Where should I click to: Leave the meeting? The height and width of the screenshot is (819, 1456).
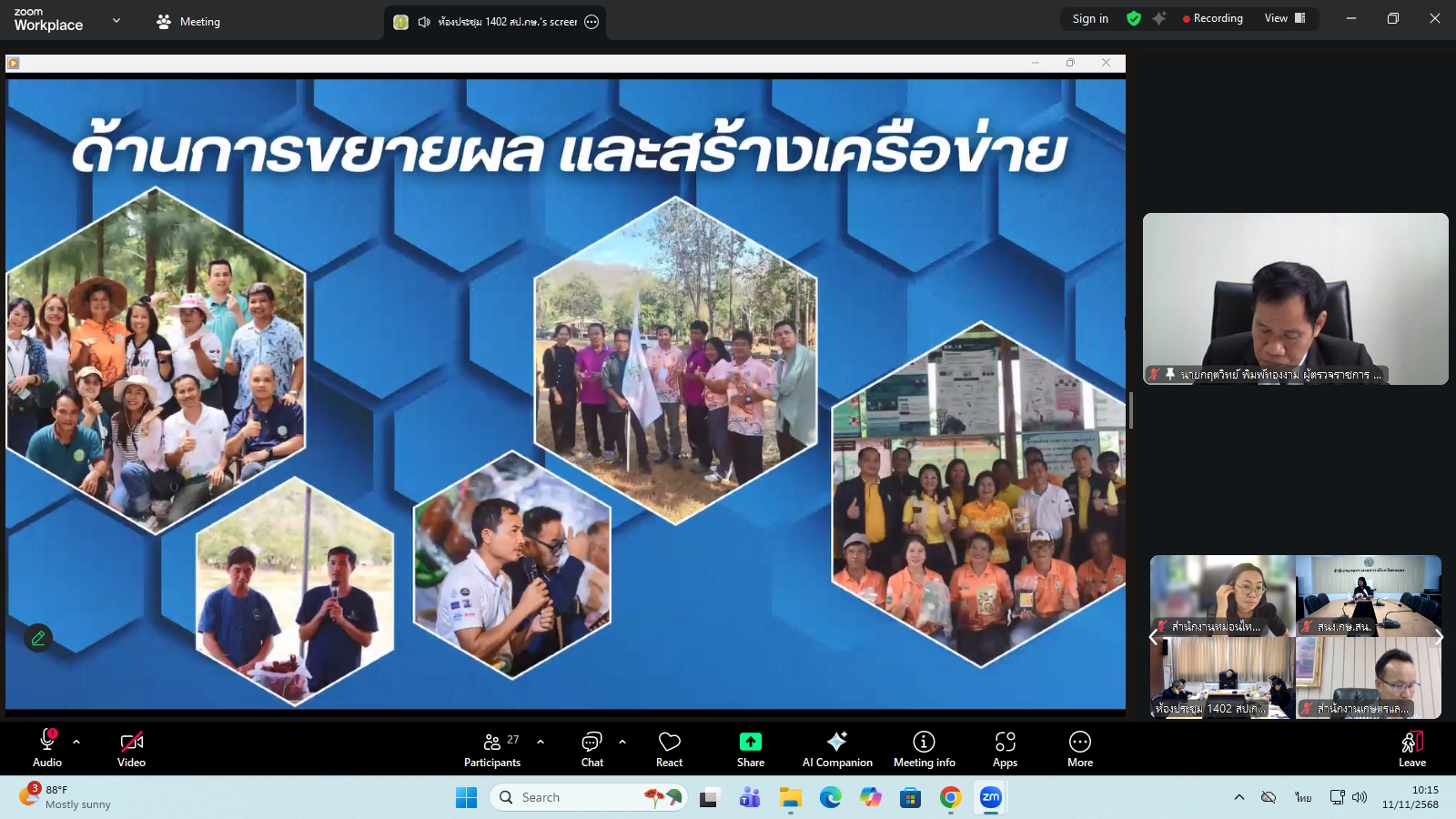coord(1410,748)
